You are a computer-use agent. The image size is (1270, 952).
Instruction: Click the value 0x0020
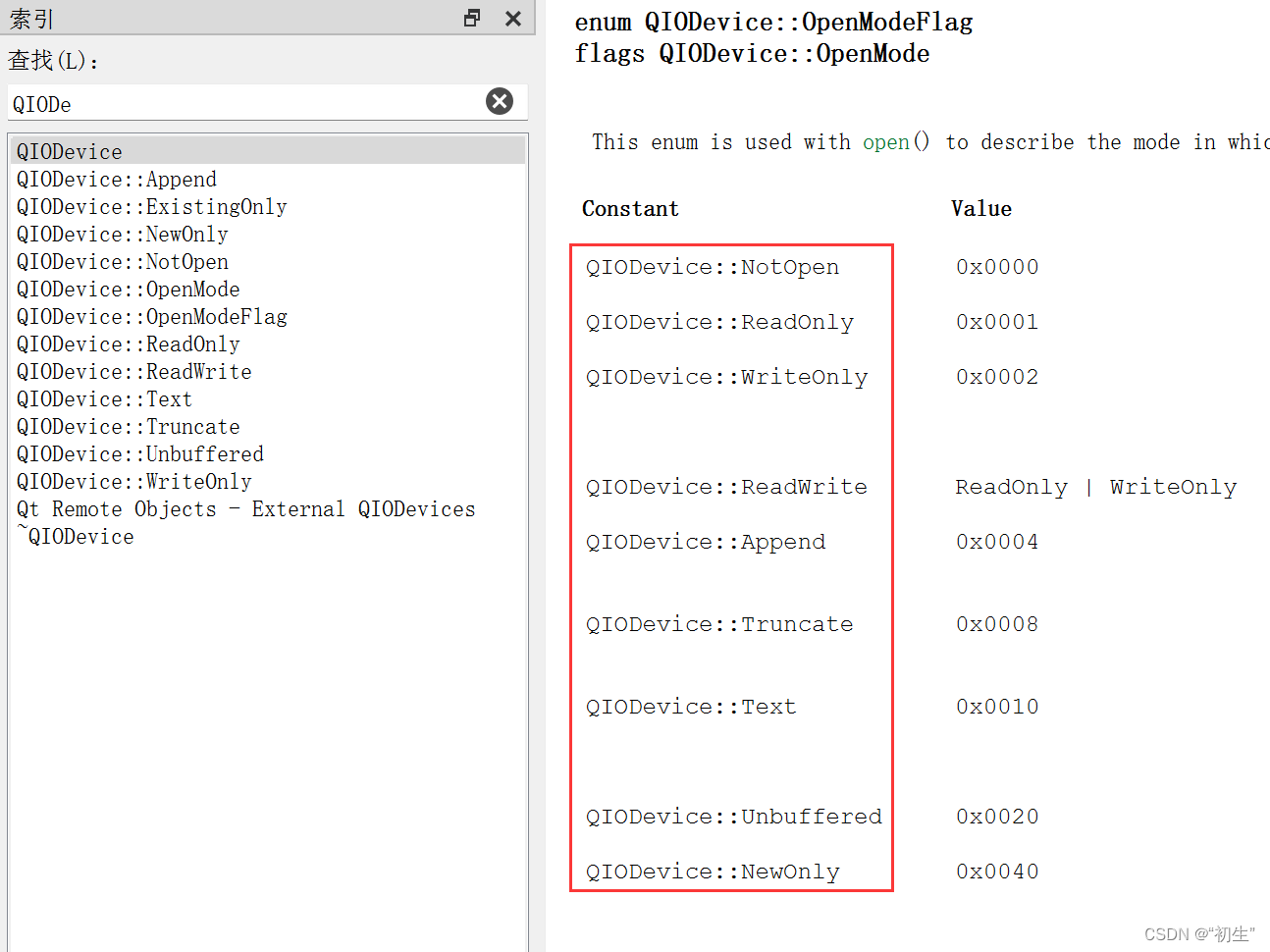point(997,817)
